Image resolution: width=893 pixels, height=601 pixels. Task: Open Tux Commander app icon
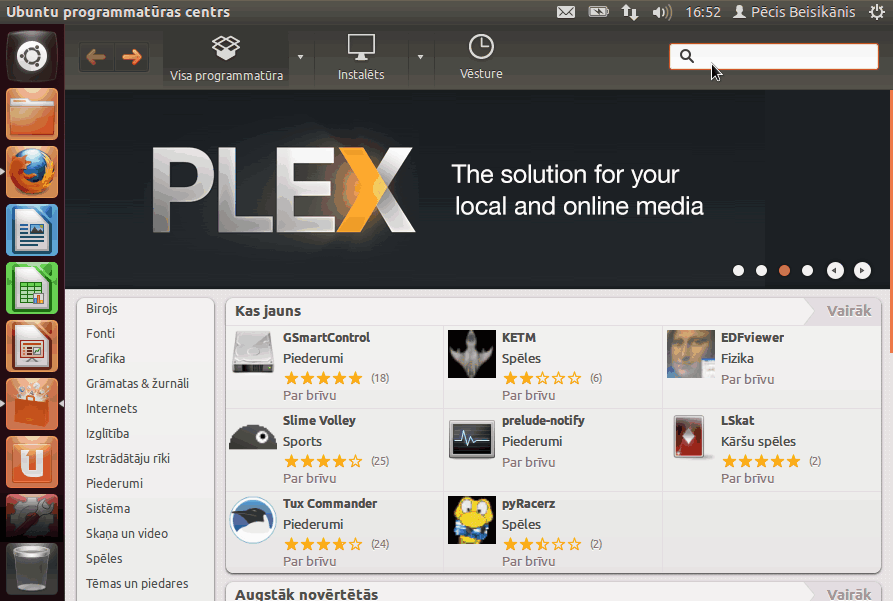pyautogui.click(x=253, y=520)
